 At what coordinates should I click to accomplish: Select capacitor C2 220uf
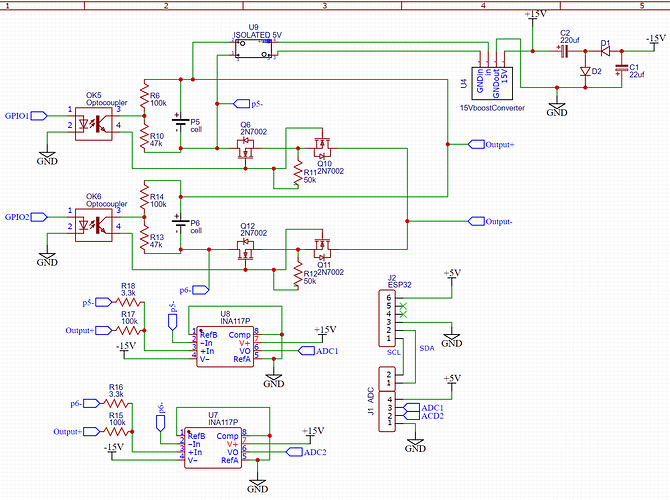pyautogui.click(x=564, y=51)
